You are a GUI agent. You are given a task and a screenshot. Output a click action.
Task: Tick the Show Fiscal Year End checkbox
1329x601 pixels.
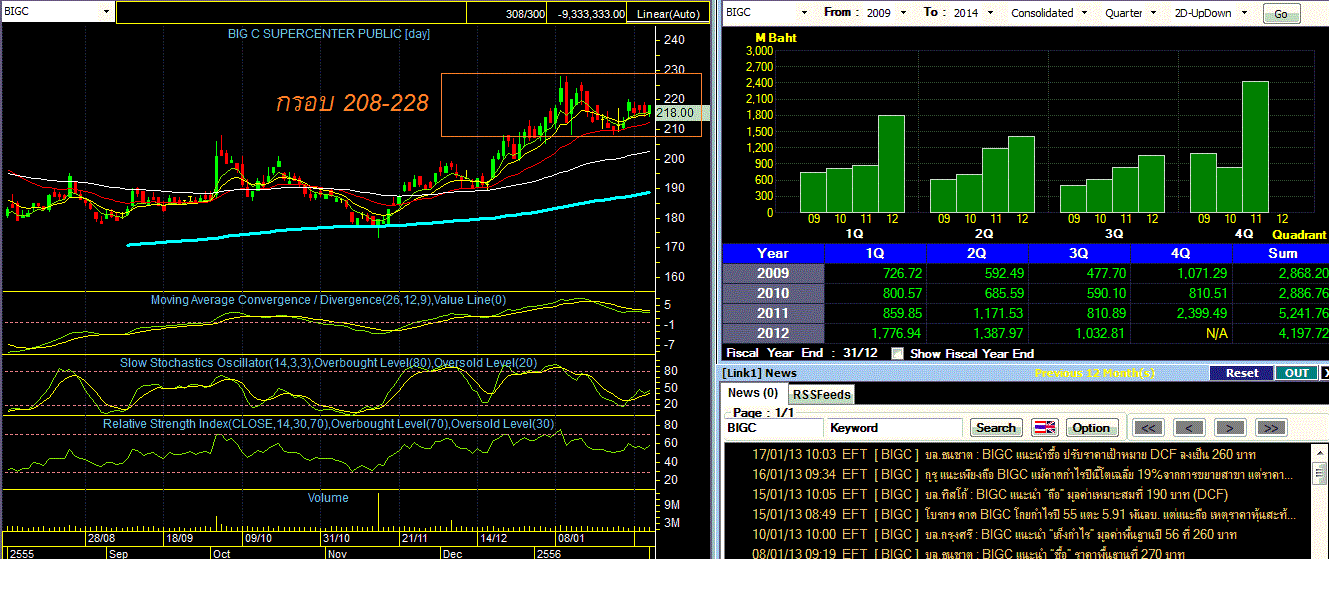[x=897, y=353]
